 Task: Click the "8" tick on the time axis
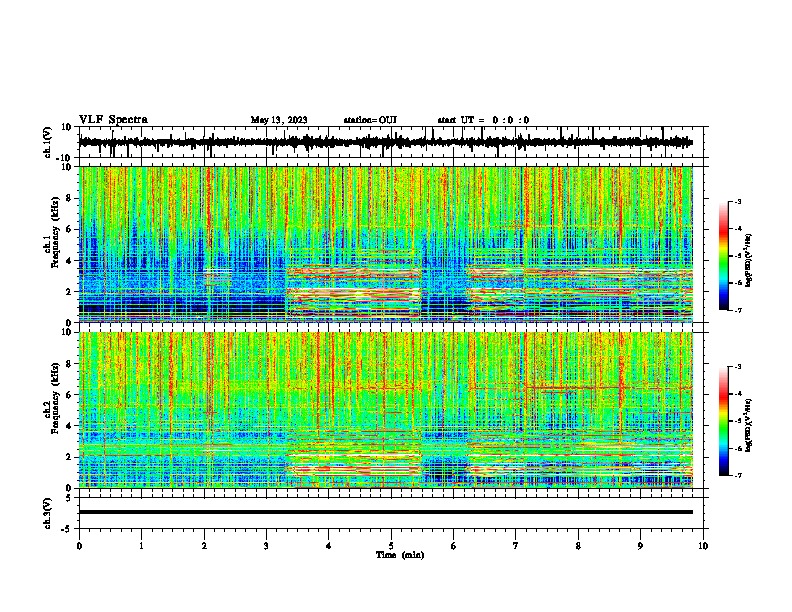(578, 546)
